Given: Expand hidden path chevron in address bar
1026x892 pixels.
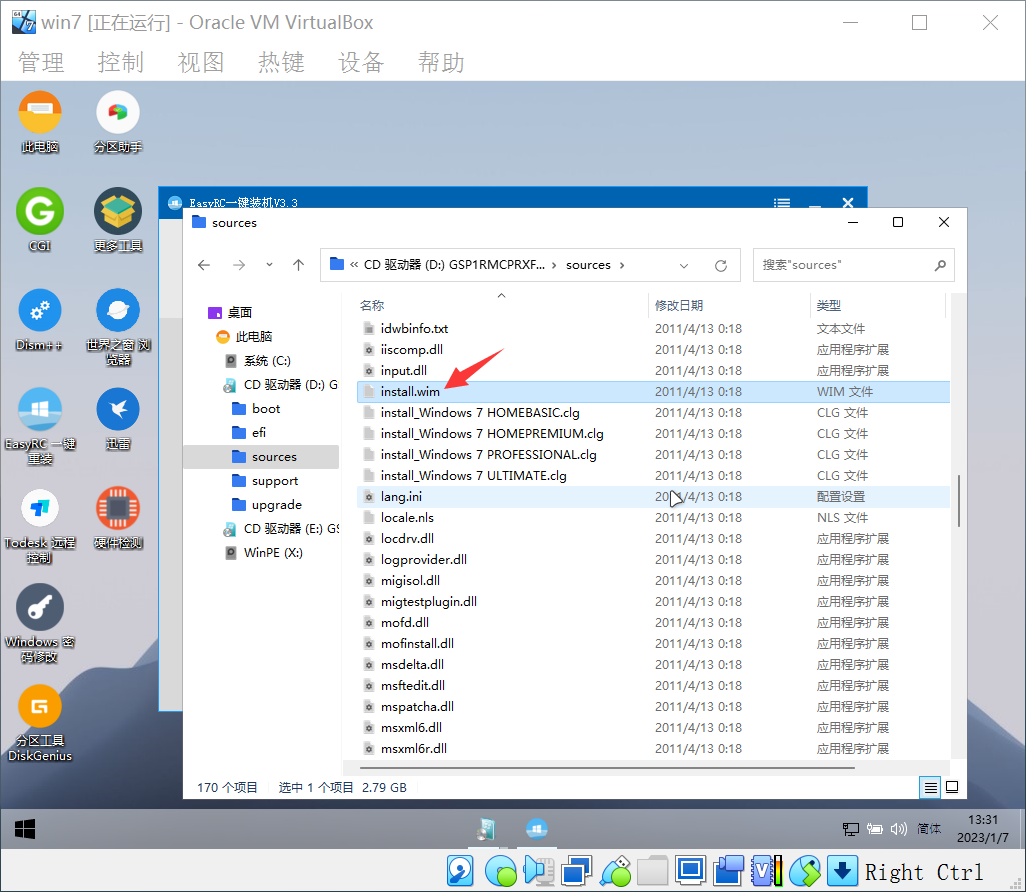Looking at the screenshot, I should 354,265.
